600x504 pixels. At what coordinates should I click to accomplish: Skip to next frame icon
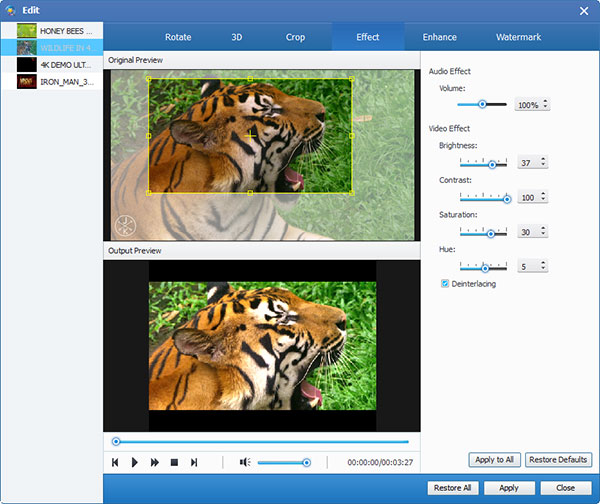pyautogui.click(x=194, y=462)
